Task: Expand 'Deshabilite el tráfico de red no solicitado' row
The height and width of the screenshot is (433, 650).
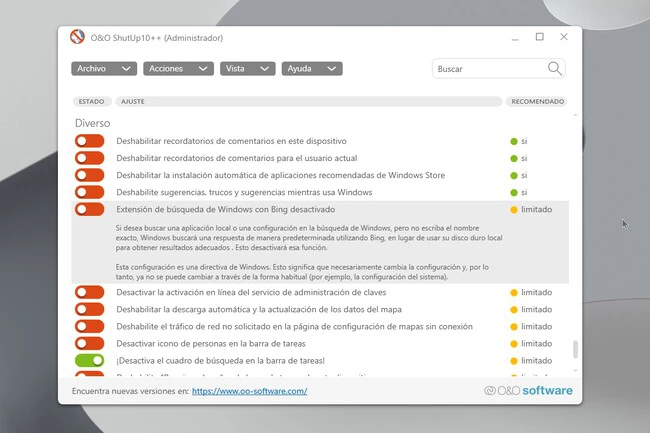Action: [294, 327]
